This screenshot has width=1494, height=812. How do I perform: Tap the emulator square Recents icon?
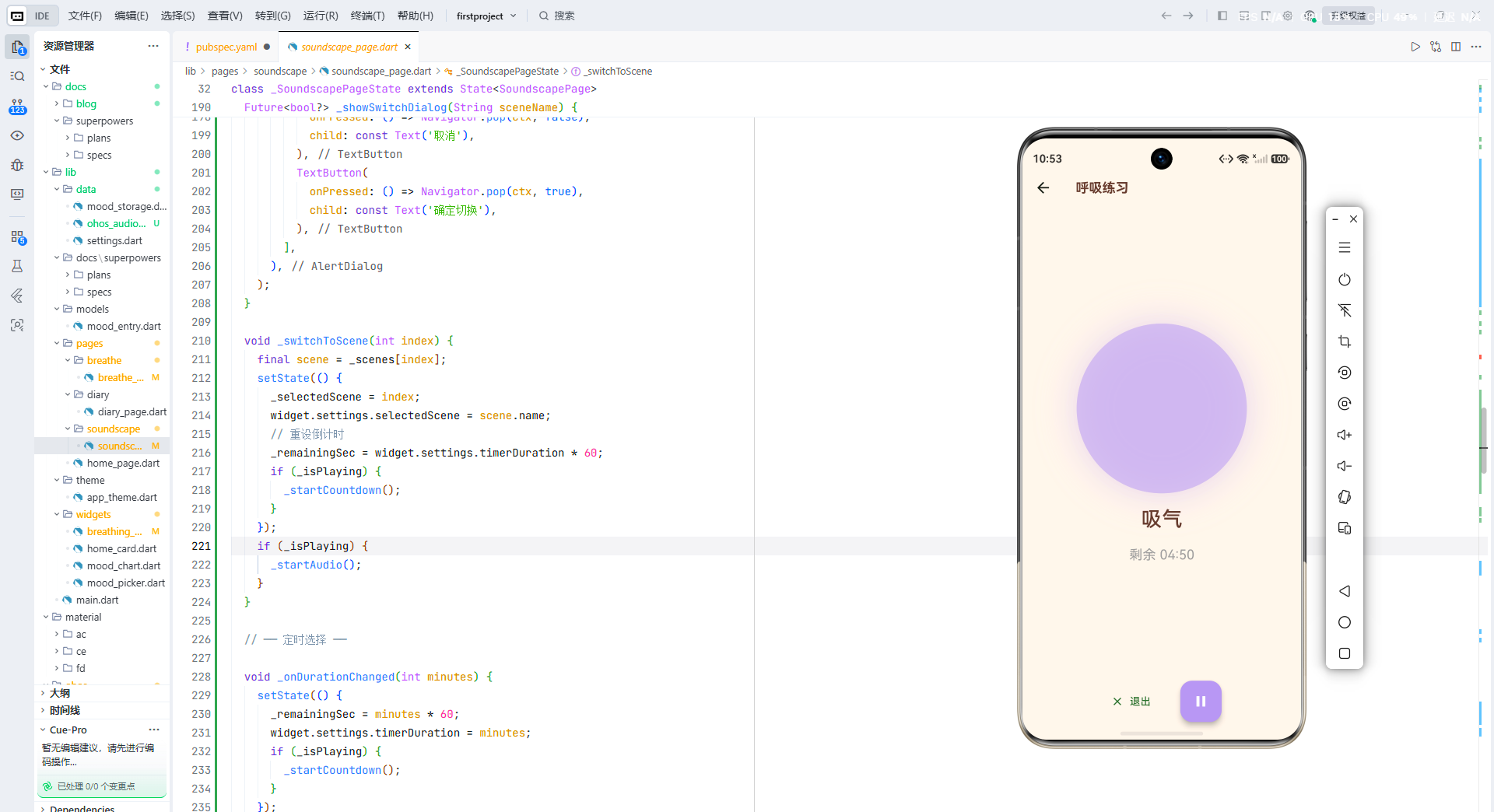[1345, 653]
